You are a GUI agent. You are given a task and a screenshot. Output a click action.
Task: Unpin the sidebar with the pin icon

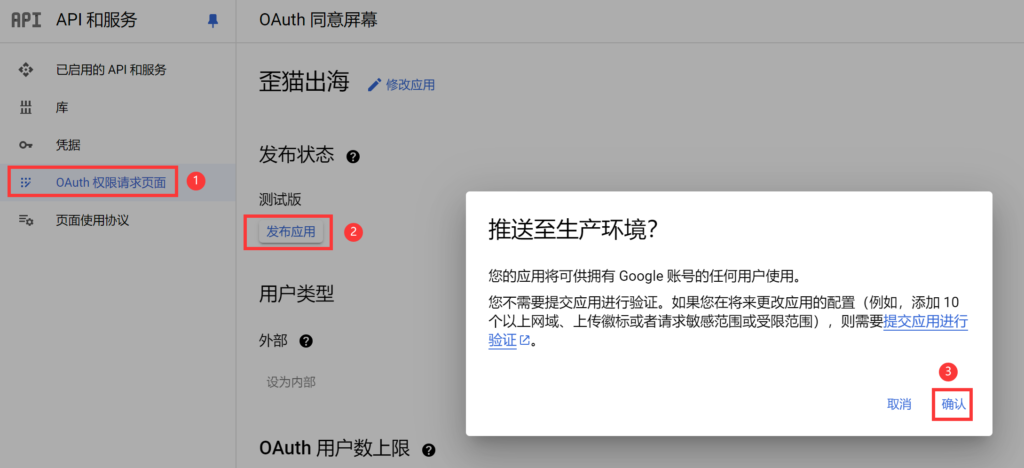coord(213,22)
